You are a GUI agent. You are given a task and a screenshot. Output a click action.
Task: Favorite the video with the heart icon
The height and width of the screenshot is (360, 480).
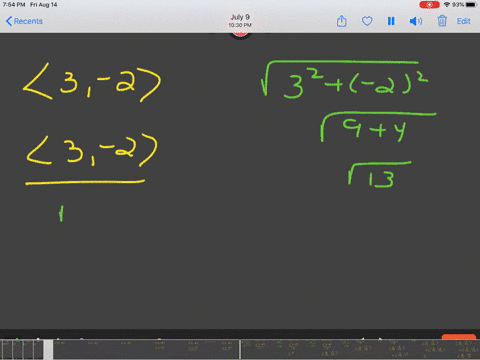click(367, 21)
